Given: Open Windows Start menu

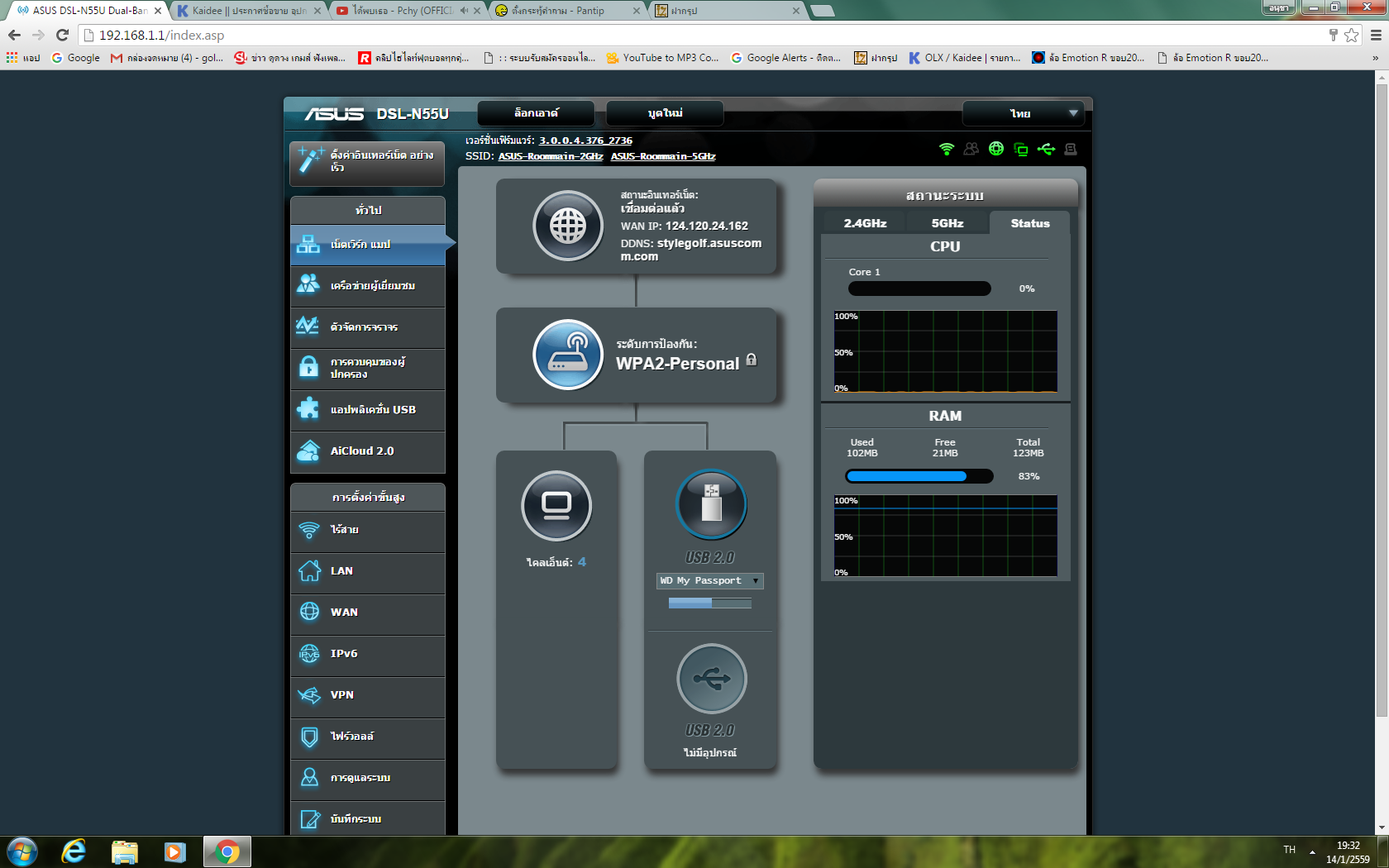Looking at the screenshot, I should pyautogui.click(x=22, y=851).
